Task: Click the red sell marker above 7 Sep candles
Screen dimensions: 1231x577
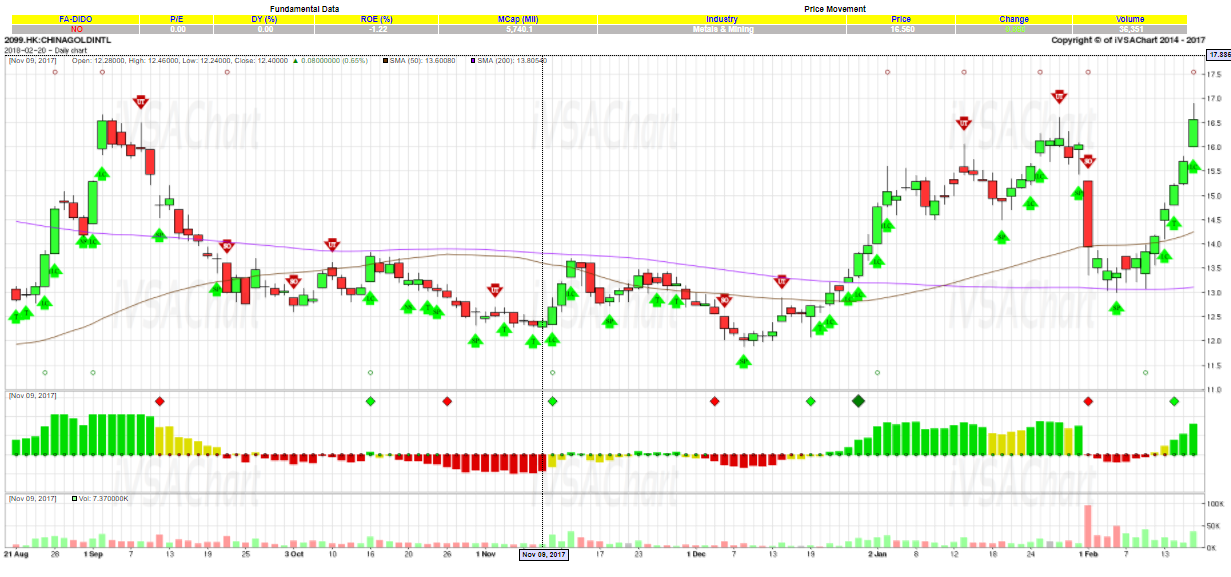Action: [141, 102]
